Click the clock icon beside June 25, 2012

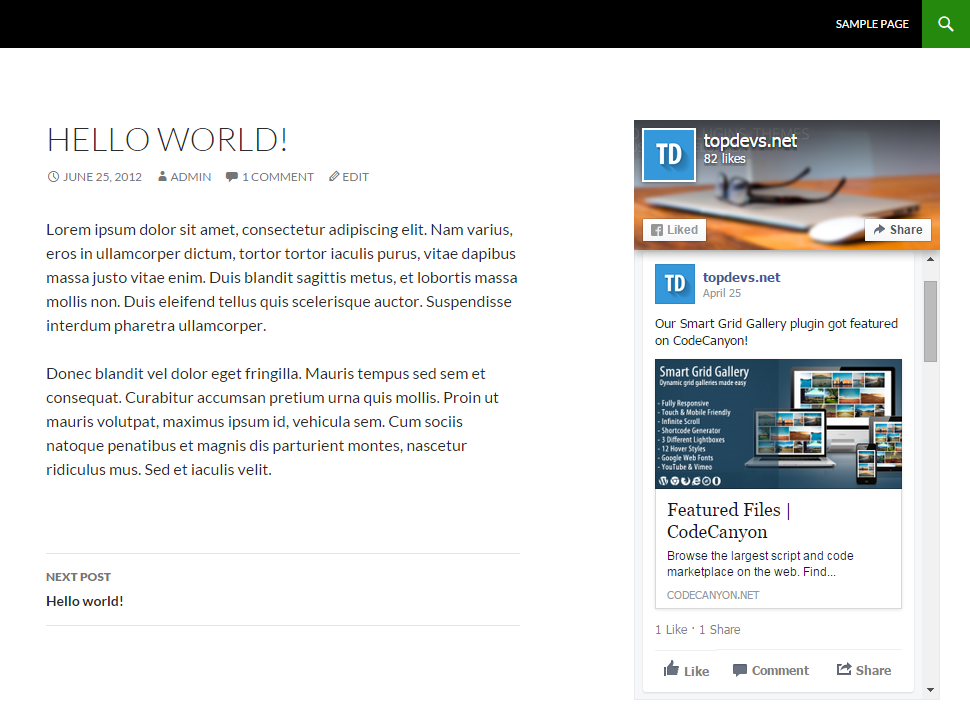[x=53, y=177]
